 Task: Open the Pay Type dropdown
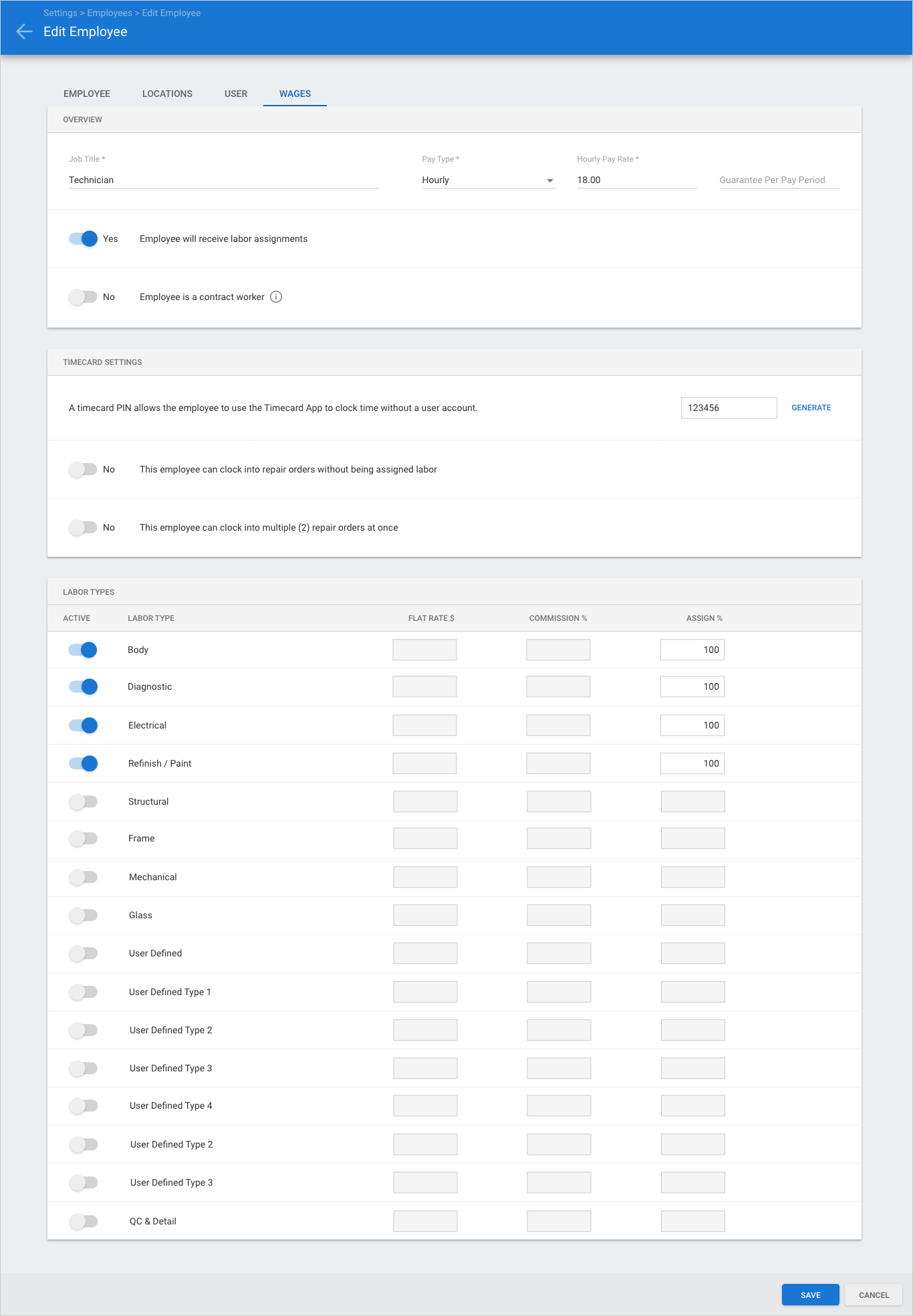488,180
